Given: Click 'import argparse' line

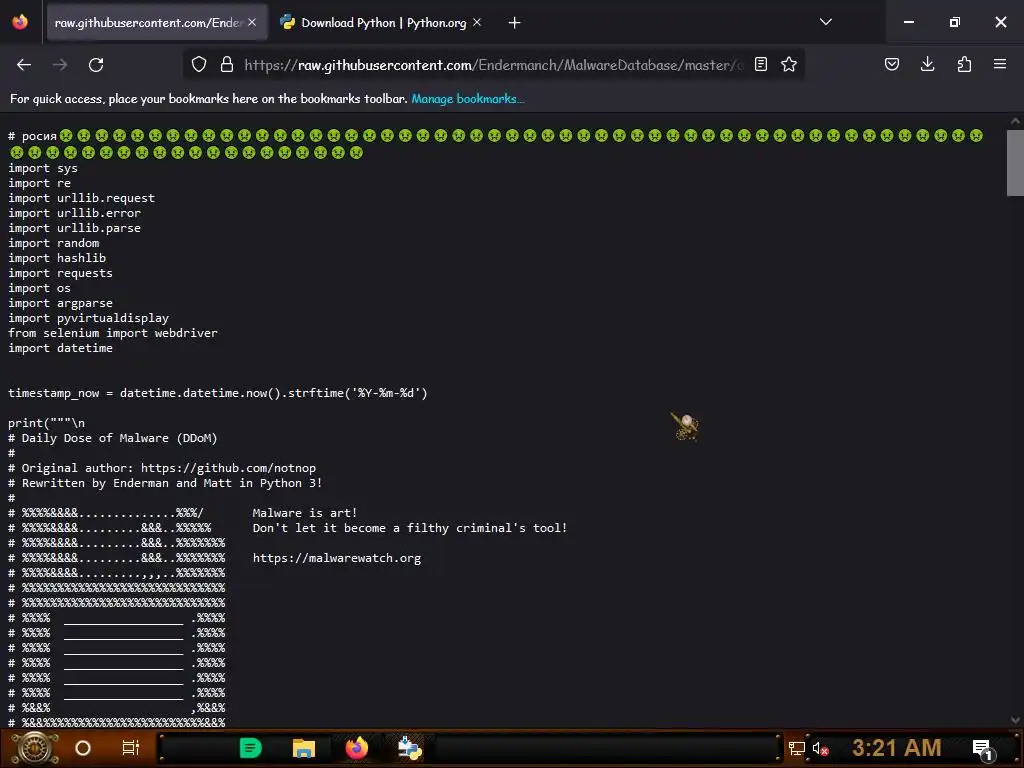Looking at the screenshot, I should pos(60,303).
